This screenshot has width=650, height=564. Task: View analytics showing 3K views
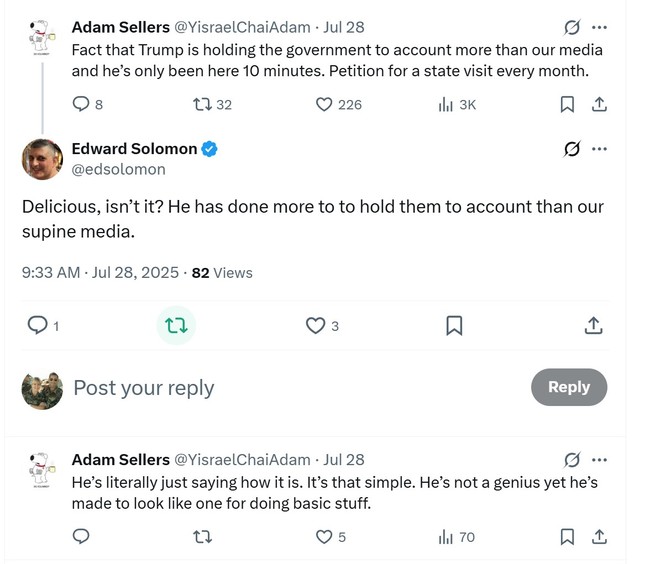click(446, 104)
